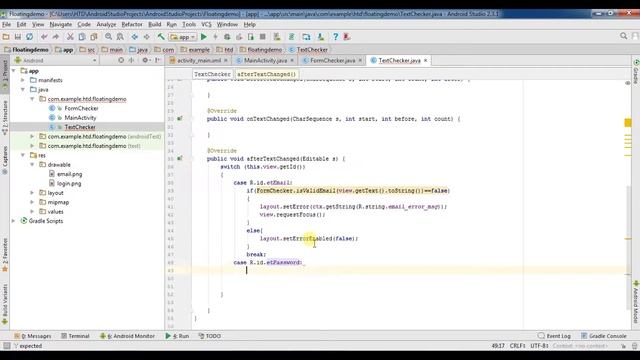Click the Redo arrow icon

(56, 37)
